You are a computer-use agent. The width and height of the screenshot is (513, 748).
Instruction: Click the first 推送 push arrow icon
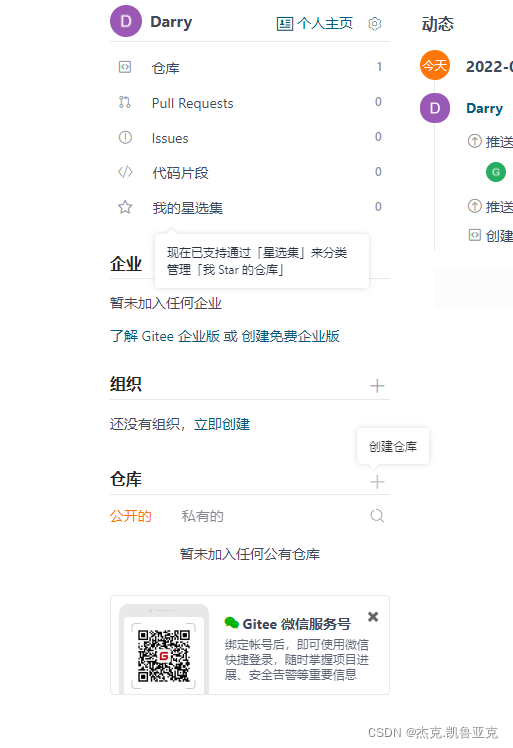[474, 141]
